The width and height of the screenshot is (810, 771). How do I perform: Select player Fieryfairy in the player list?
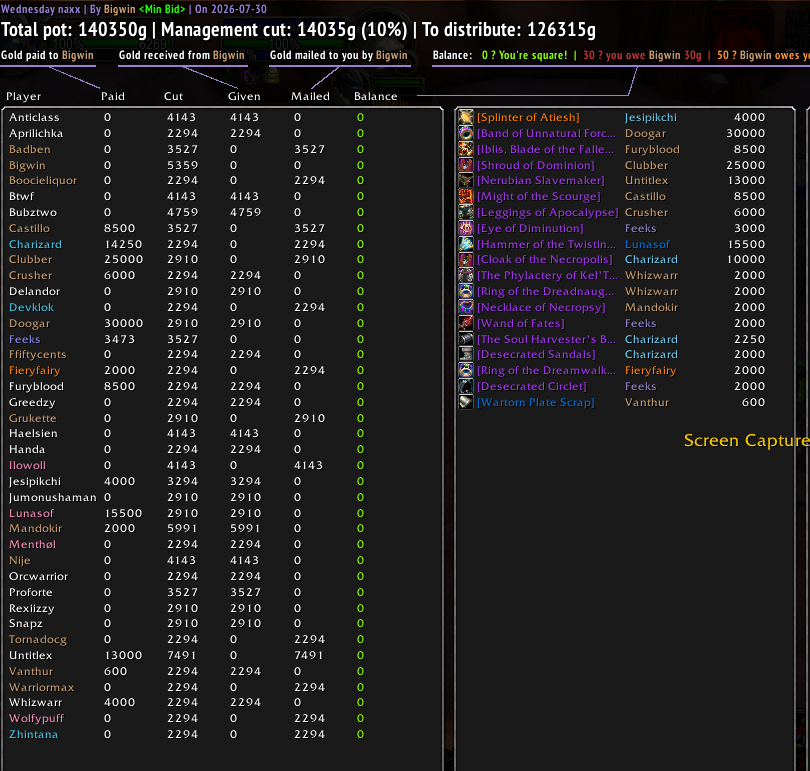tap(35, 370)
